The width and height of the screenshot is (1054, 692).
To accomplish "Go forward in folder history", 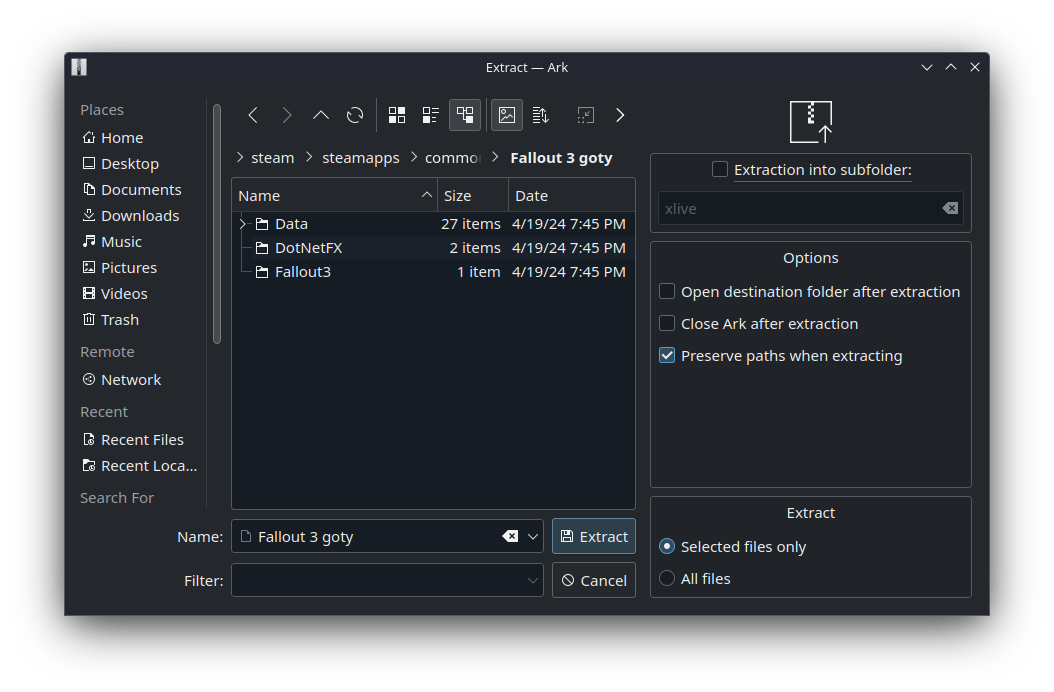I will pos(287,115).
